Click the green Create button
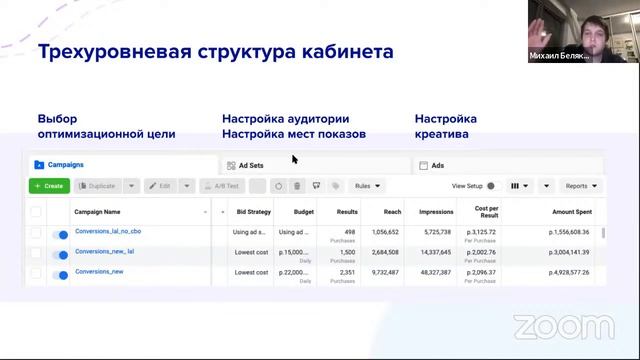Screen dimensions: 640x360 pyautogui.click(x=49, y=186)
